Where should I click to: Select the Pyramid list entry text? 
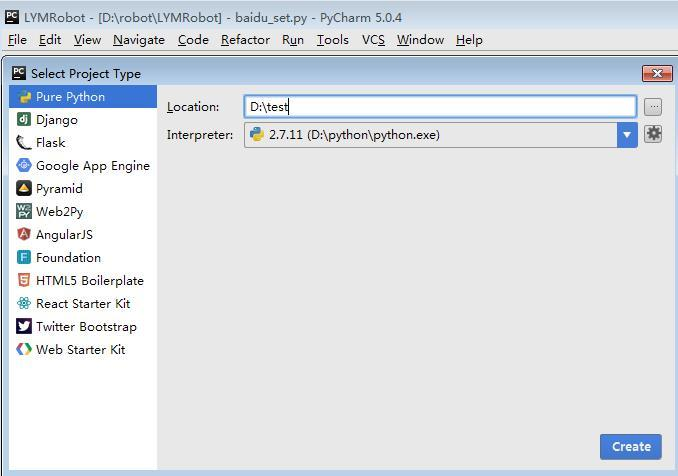(x=59, y=189)
